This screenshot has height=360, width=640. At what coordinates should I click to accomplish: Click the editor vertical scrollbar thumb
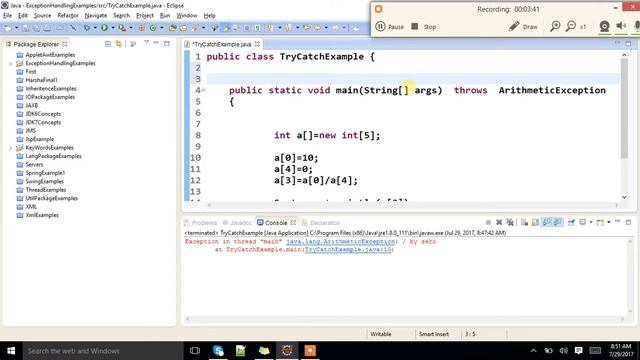coord(624,109)
